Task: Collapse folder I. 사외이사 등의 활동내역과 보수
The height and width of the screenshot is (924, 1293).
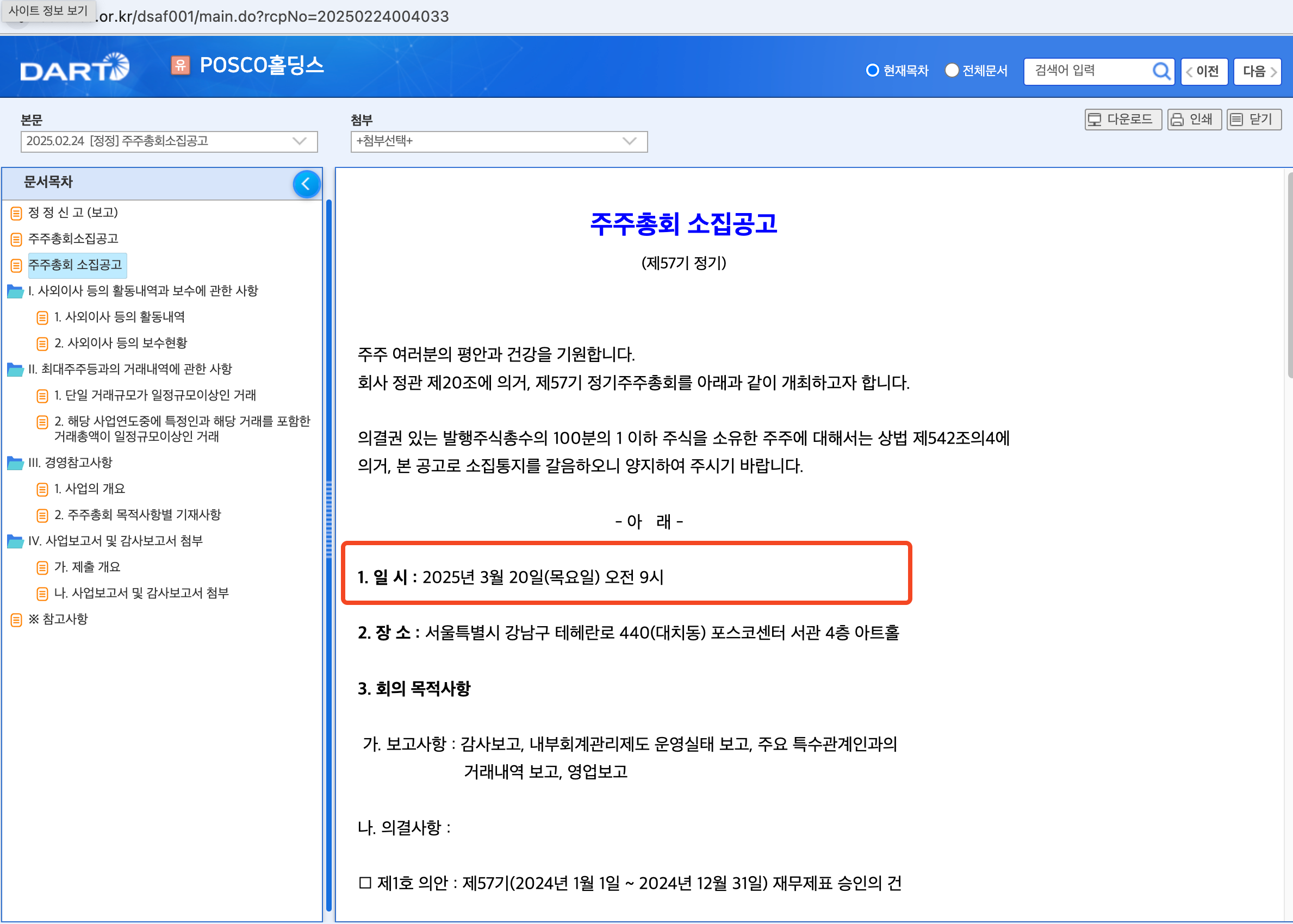Action: click(x=15, y=291)
